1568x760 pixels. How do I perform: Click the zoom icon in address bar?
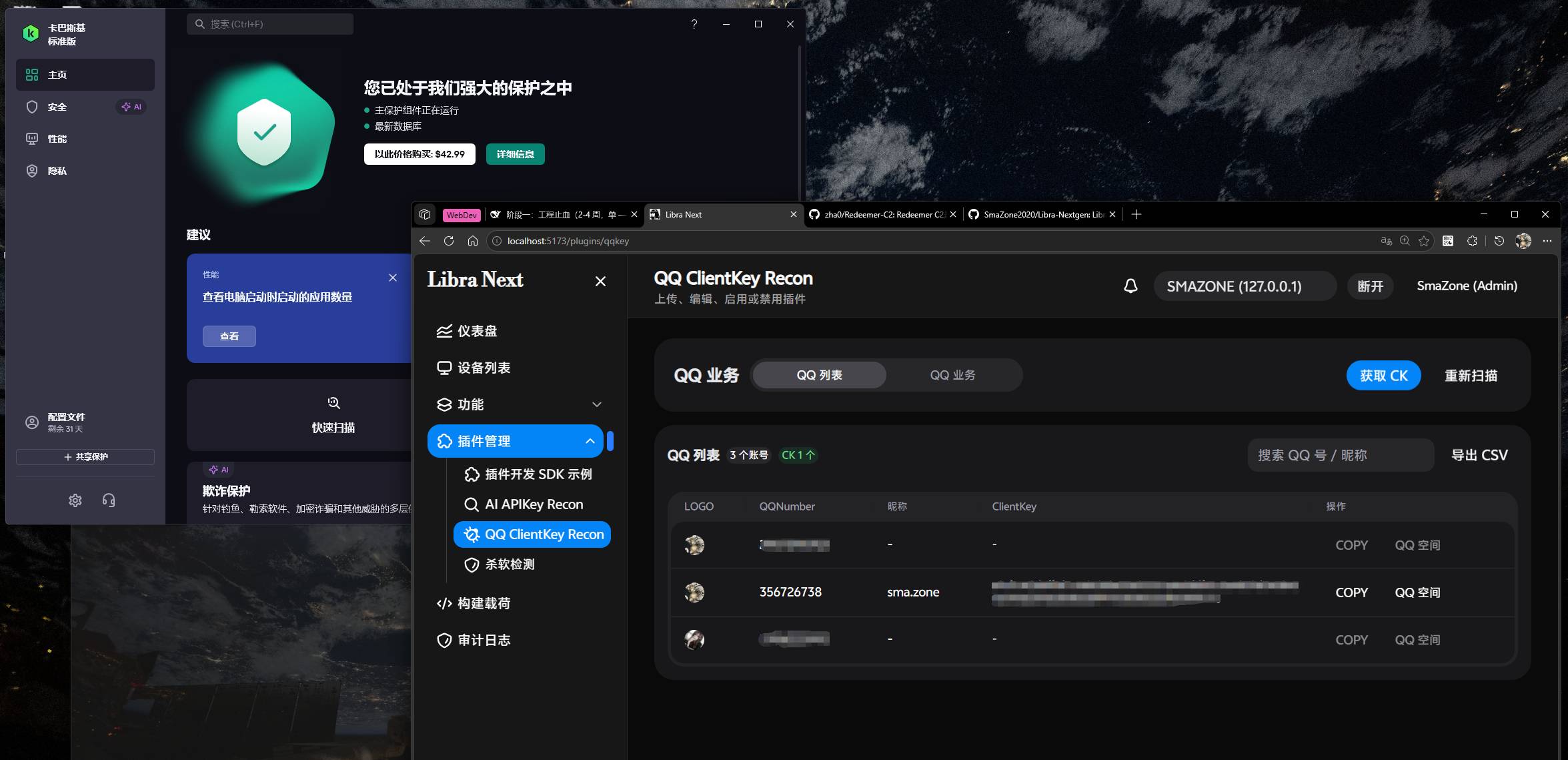click(x=1405, y=241)
